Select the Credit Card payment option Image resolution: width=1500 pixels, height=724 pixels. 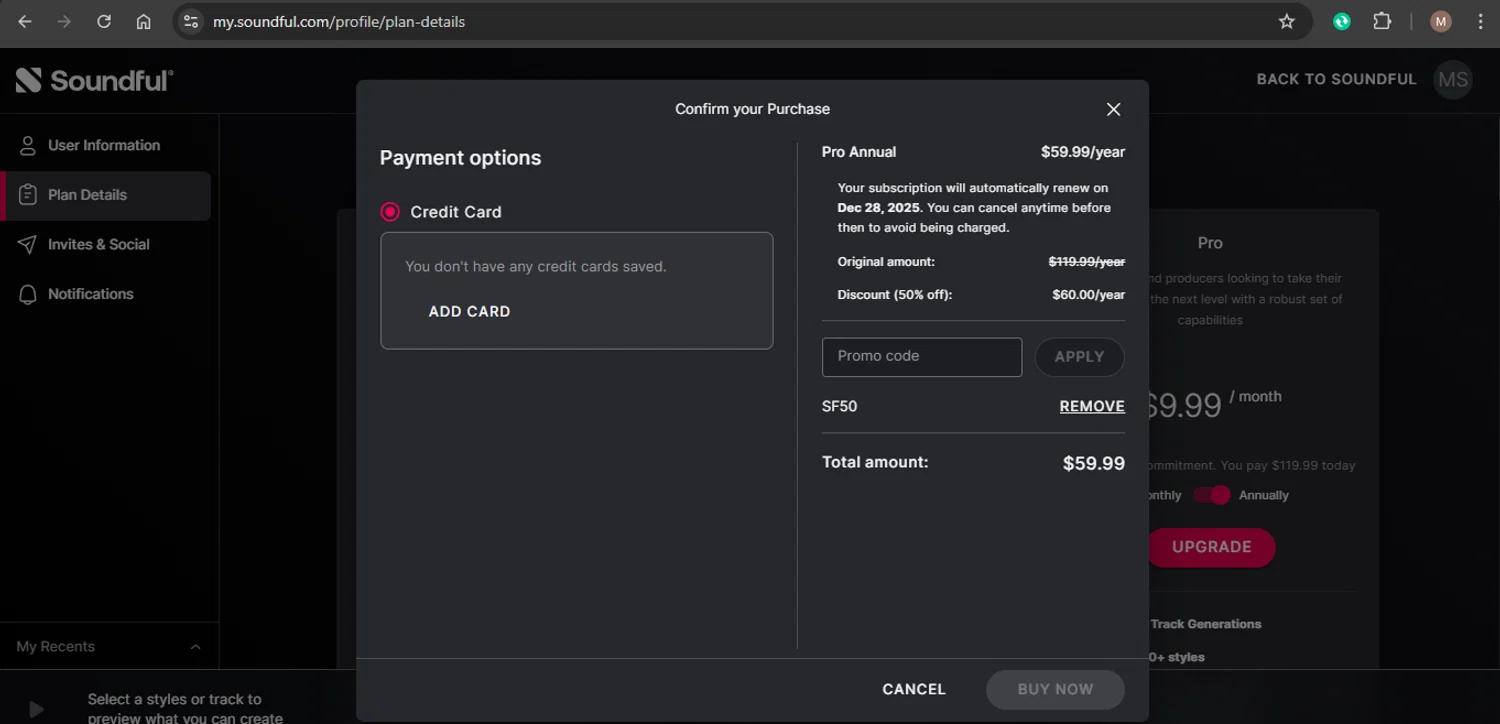[390, 212]
